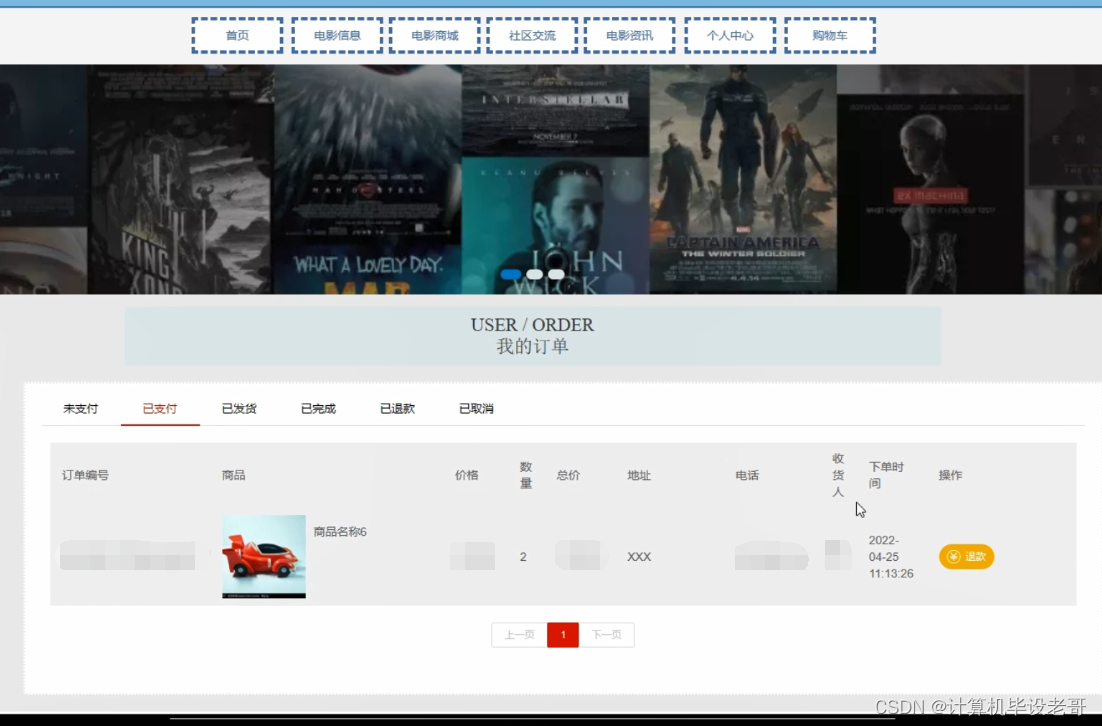Show 已发货 orders
This screenshot has width=1102, height=726.
tap(239, 409)
